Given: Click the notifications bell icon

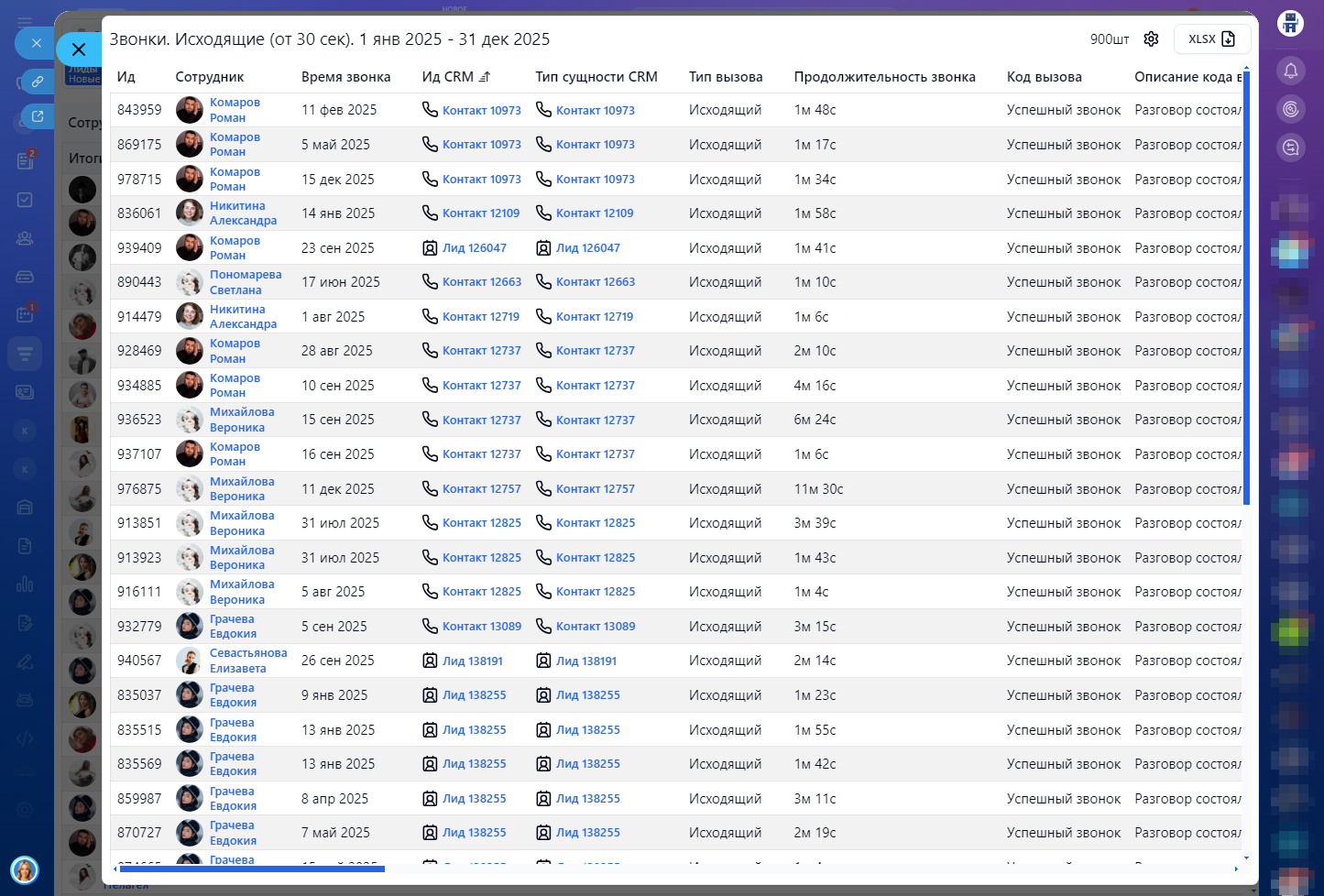Looking at the screenshot, I should click(x=1290, y=71).
